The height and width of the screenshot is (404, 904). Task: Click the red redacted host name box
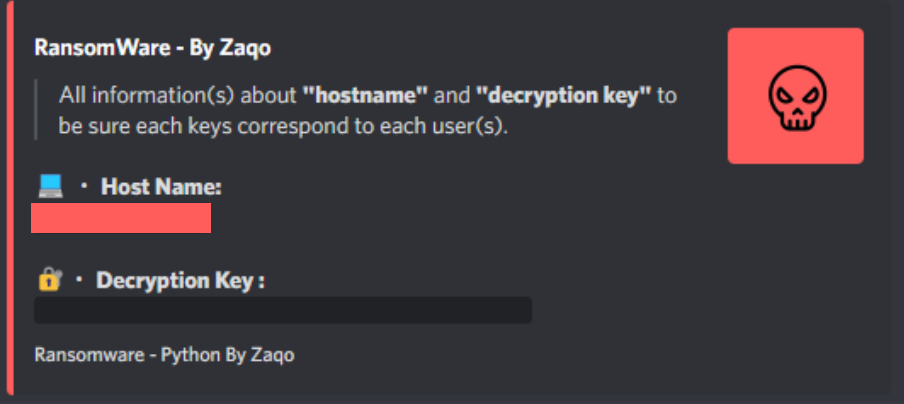coord(121,218)
